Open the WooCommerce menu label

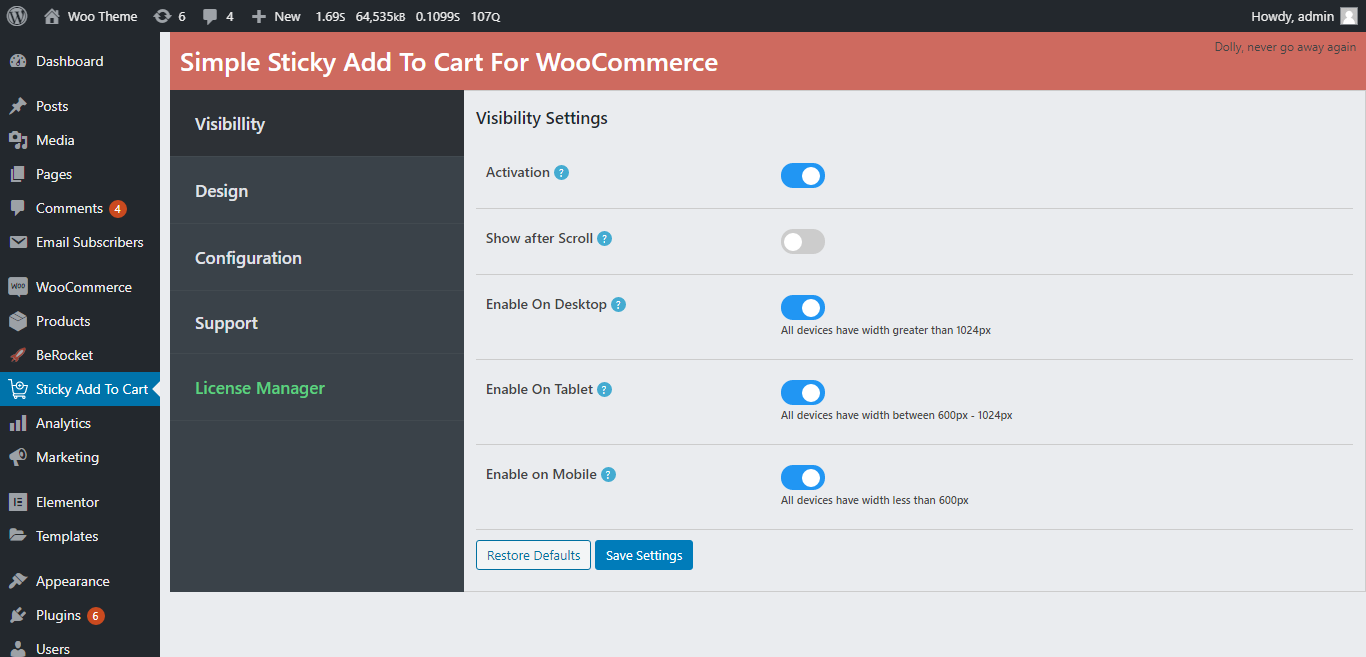click(x=84, y=287)
